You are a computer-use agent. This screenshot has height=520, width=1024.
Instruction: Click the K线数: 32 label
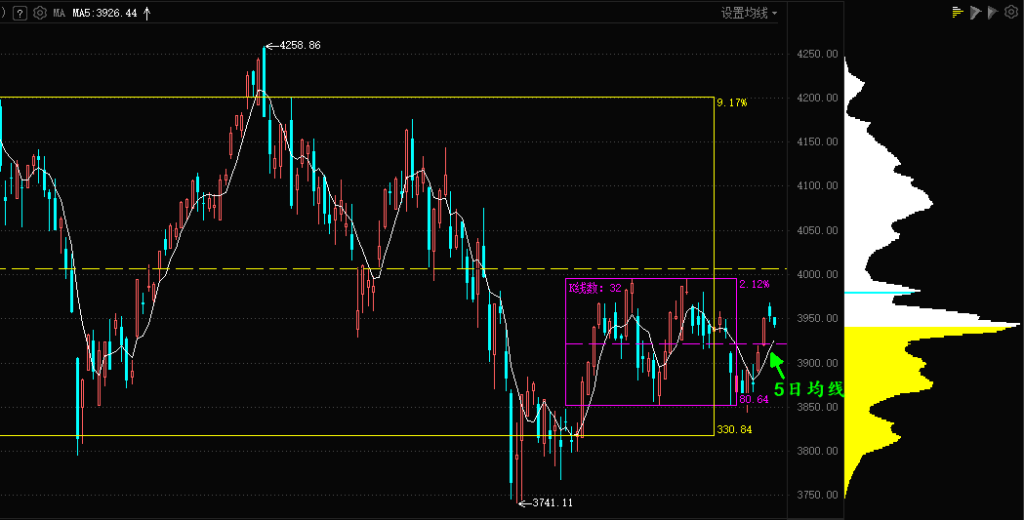tap(595, 287)
